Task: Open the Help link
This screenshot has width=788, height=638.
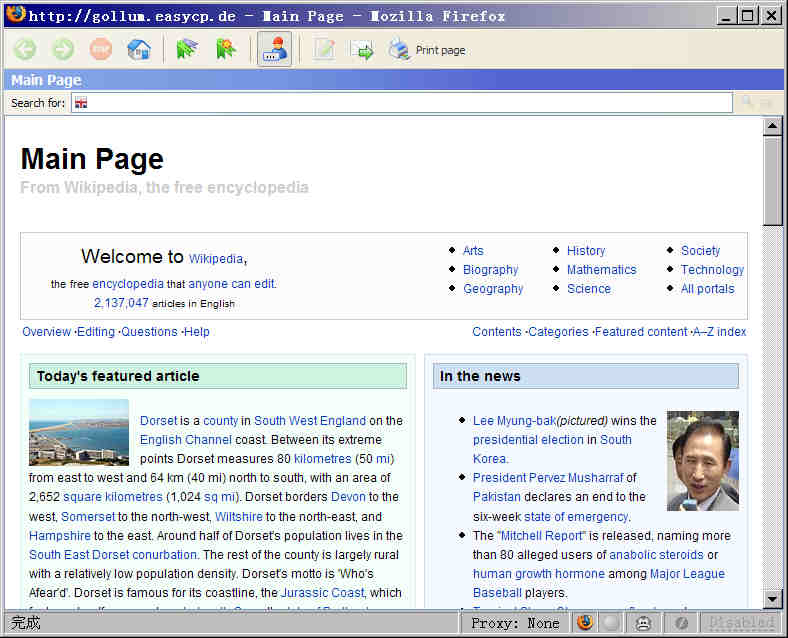Action: pyautogui.click(x=196, y=332)
